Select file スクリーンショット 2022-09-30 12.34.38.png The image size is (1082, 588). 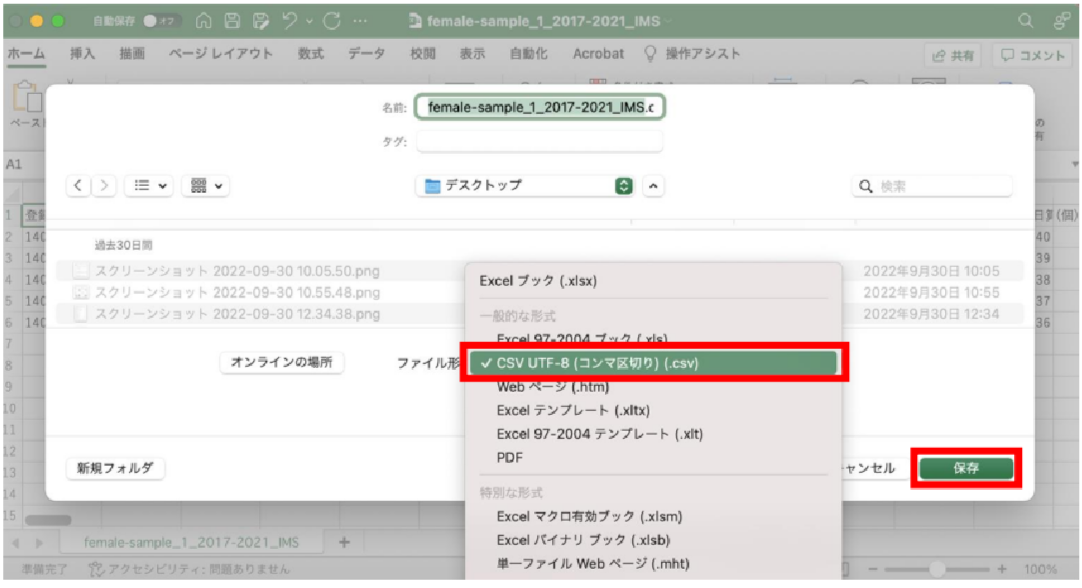tap(237, 314)
